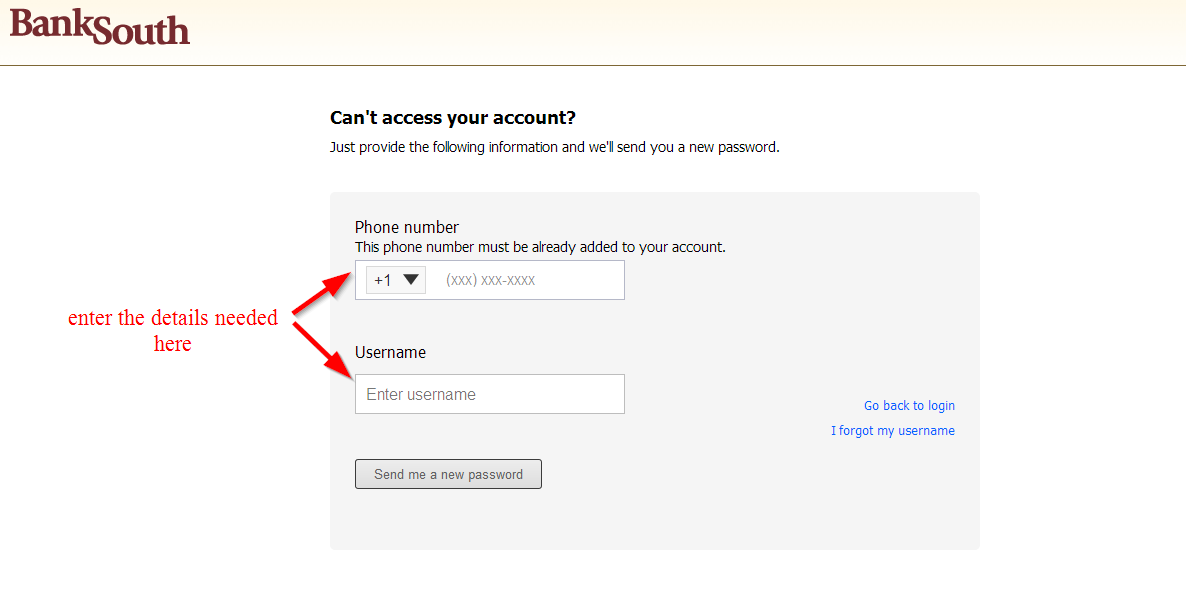Click the red word here in annotation
Image resolution: width=1186 pixels, height=607 pixels.
(x=172, y=344)
